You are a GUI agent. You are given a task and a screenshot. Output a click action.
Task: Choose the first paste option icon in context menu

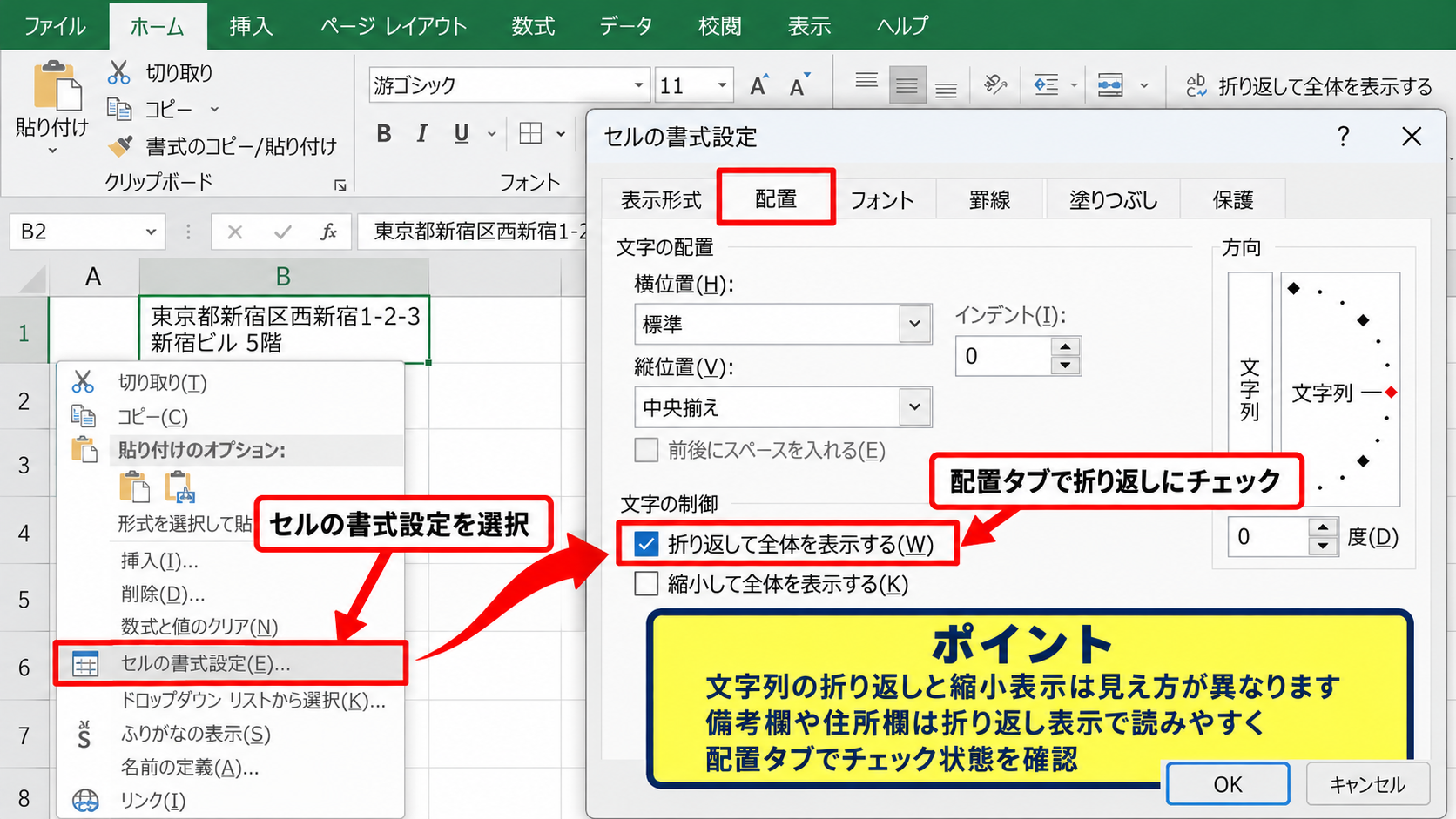click(135, 487)
